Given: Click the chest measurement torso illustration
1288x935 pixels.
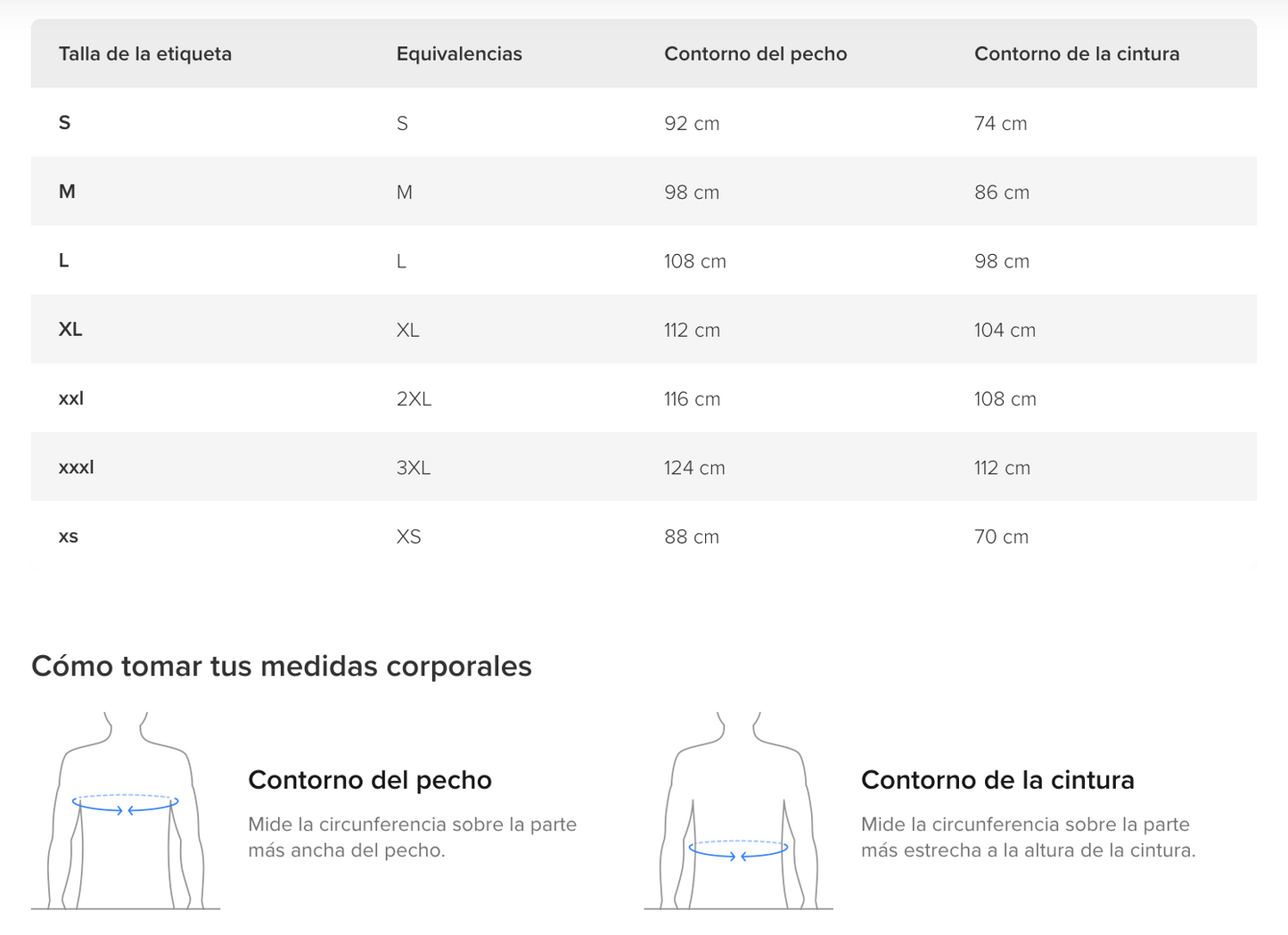Looking at the screenshot, I should pyautogui.click(x=125, y=810).
